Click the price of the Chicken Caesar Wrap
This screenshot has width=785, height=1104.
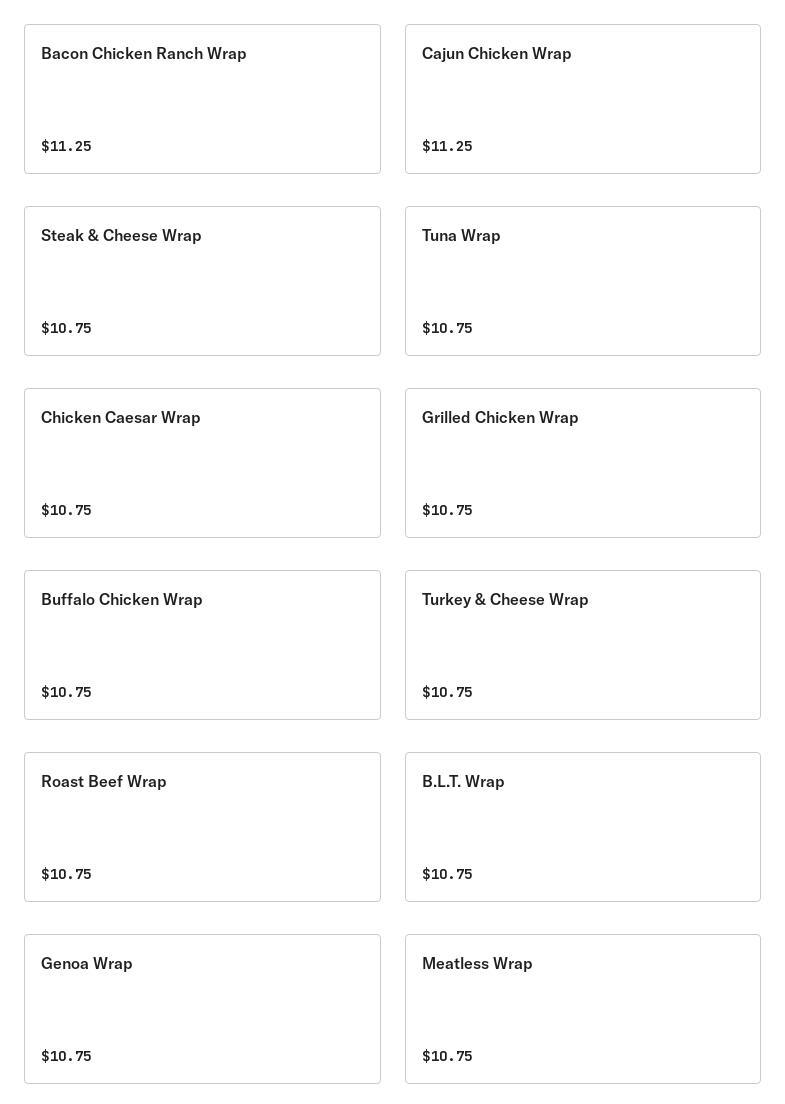pyautogui.click(x=66, y=510)
